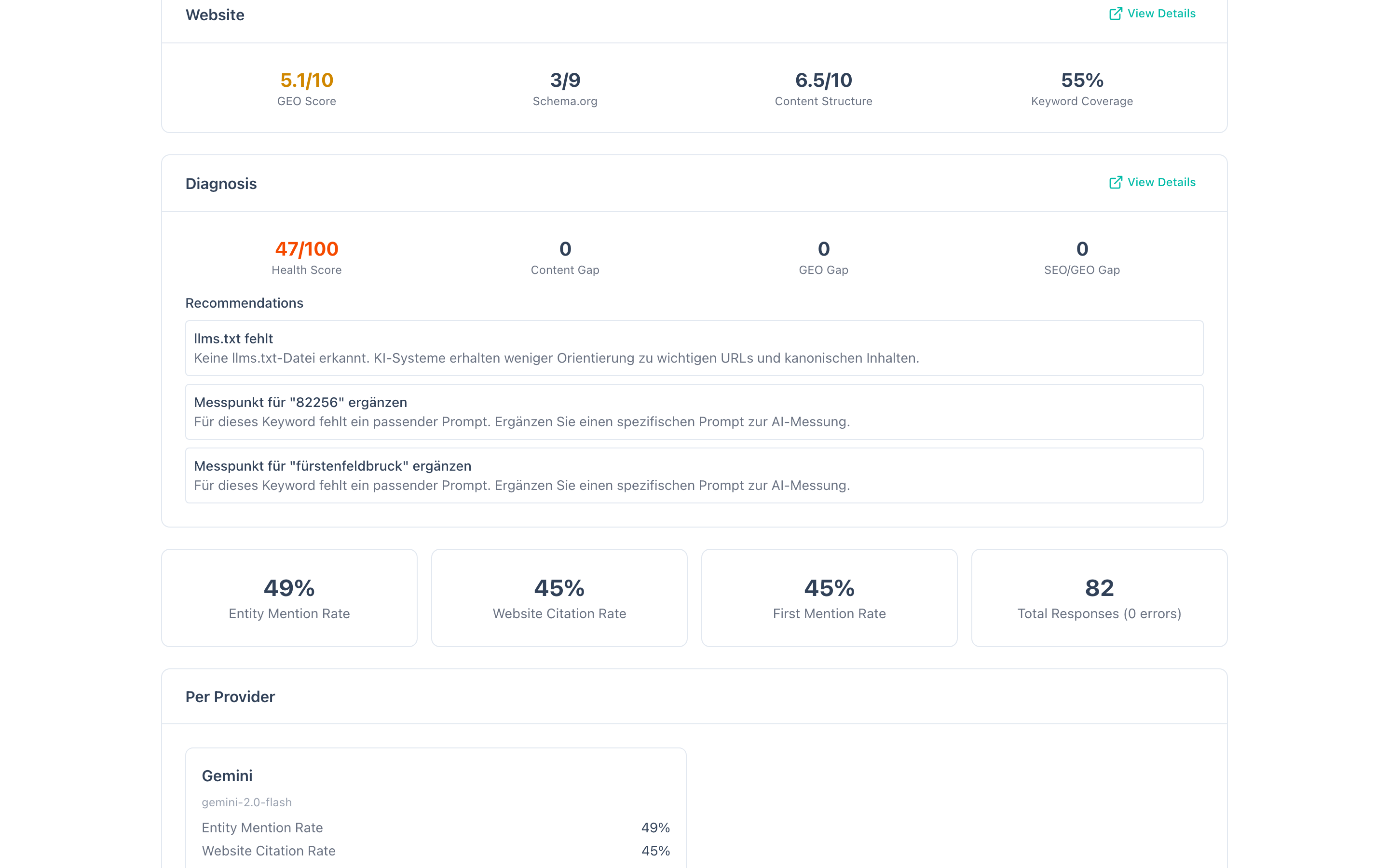Click the Gemini provider heading
The height and width of the screenshot is (868, 1389).
point(227,775)
